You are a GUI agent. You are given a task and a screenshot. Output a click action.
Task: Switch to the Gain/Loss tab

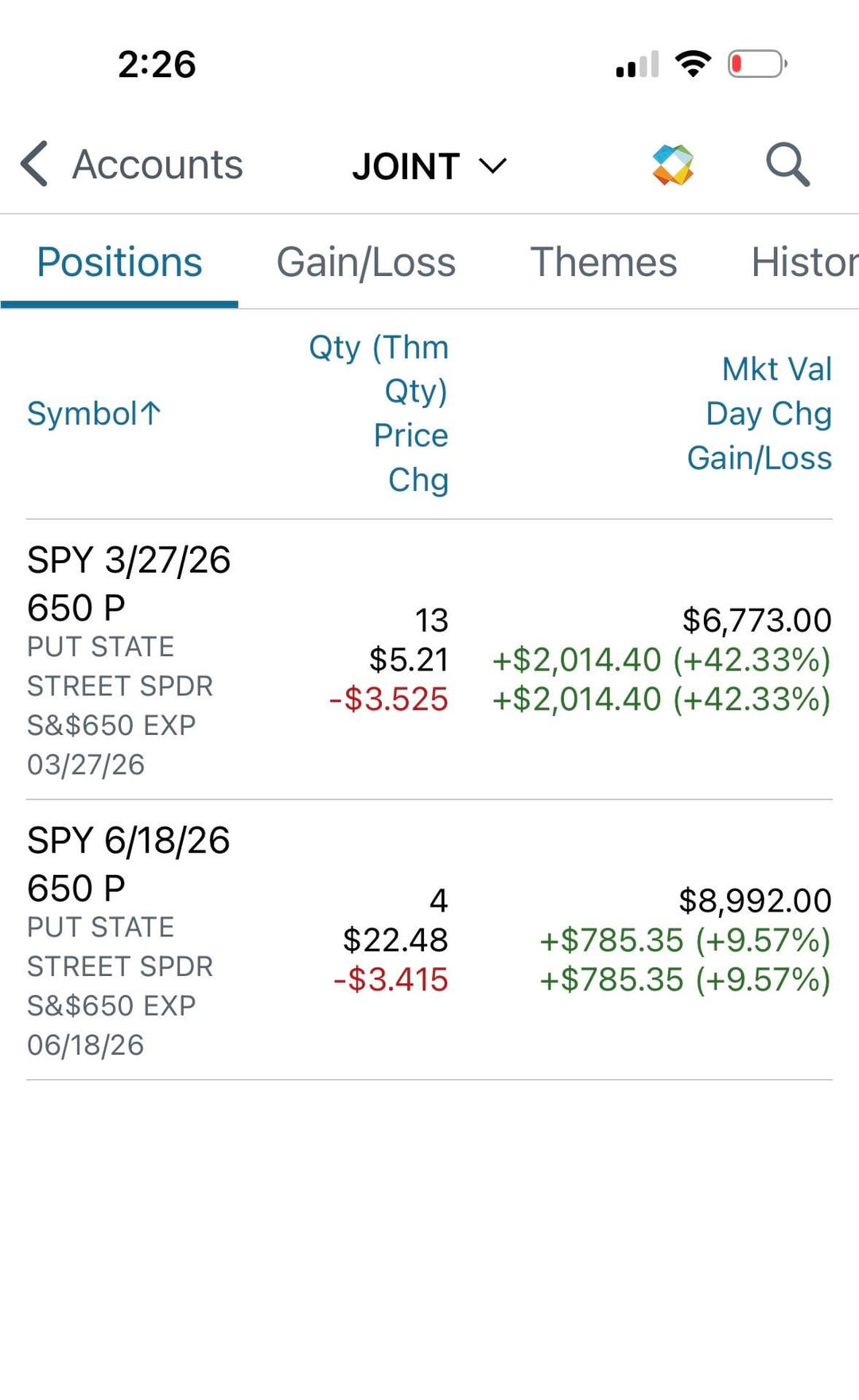[366, 262]
